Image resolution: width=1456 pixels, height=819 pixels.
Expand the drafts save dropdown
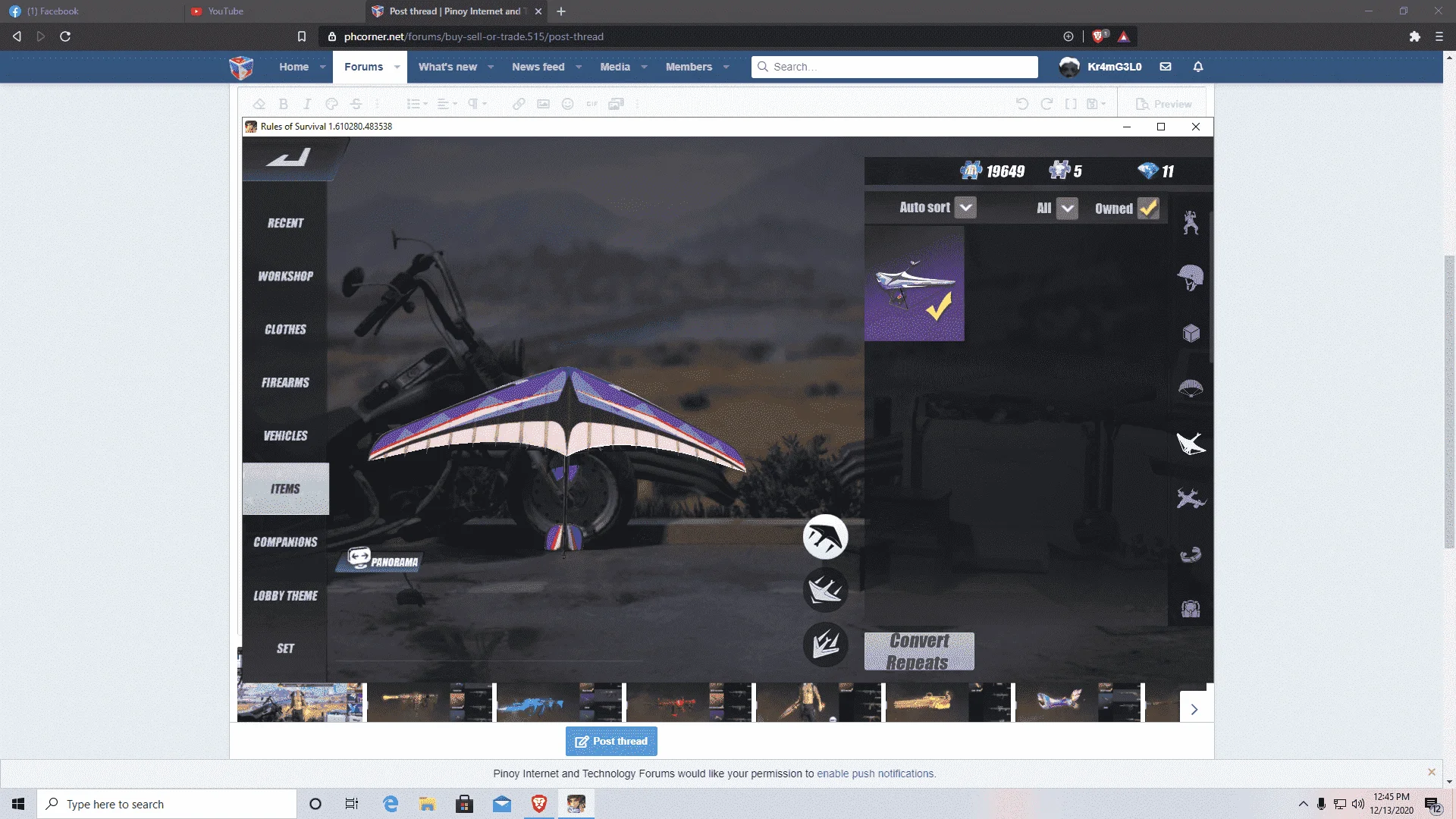point(1097,104)
